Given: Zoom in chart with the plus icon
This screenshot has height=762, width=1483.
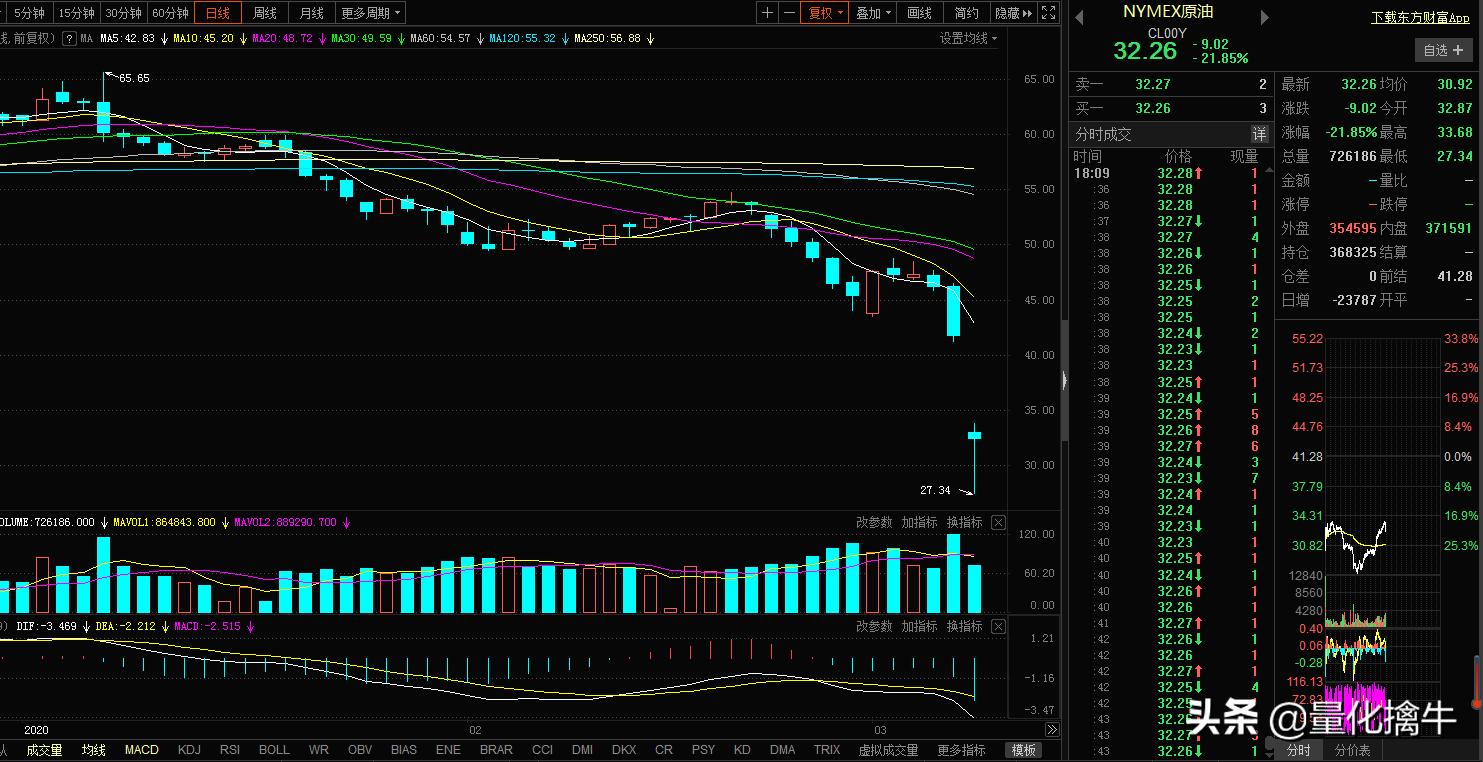Looking at the screenshot, I should tap(767, 13).
